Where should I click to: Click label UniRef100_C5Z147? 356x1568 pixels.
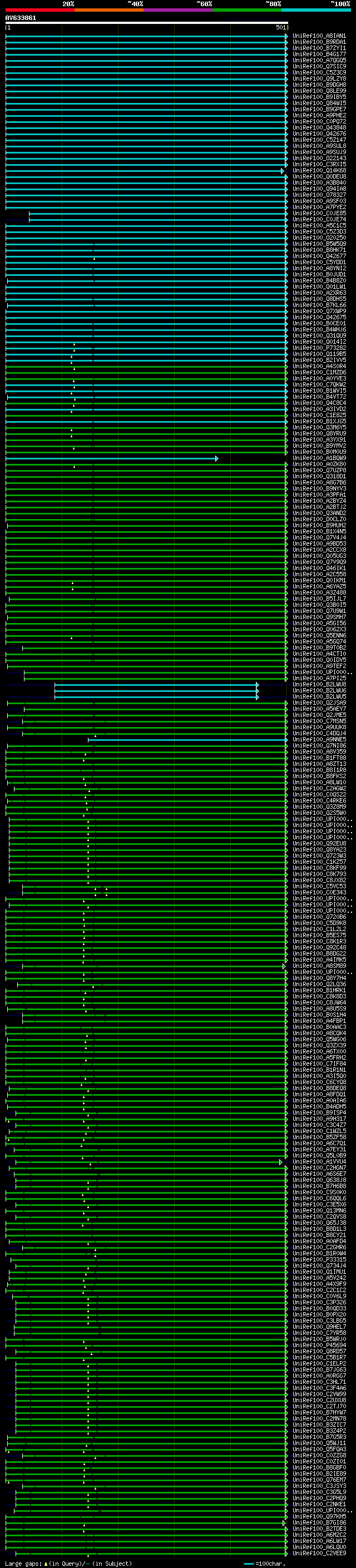tap(319, 140)
